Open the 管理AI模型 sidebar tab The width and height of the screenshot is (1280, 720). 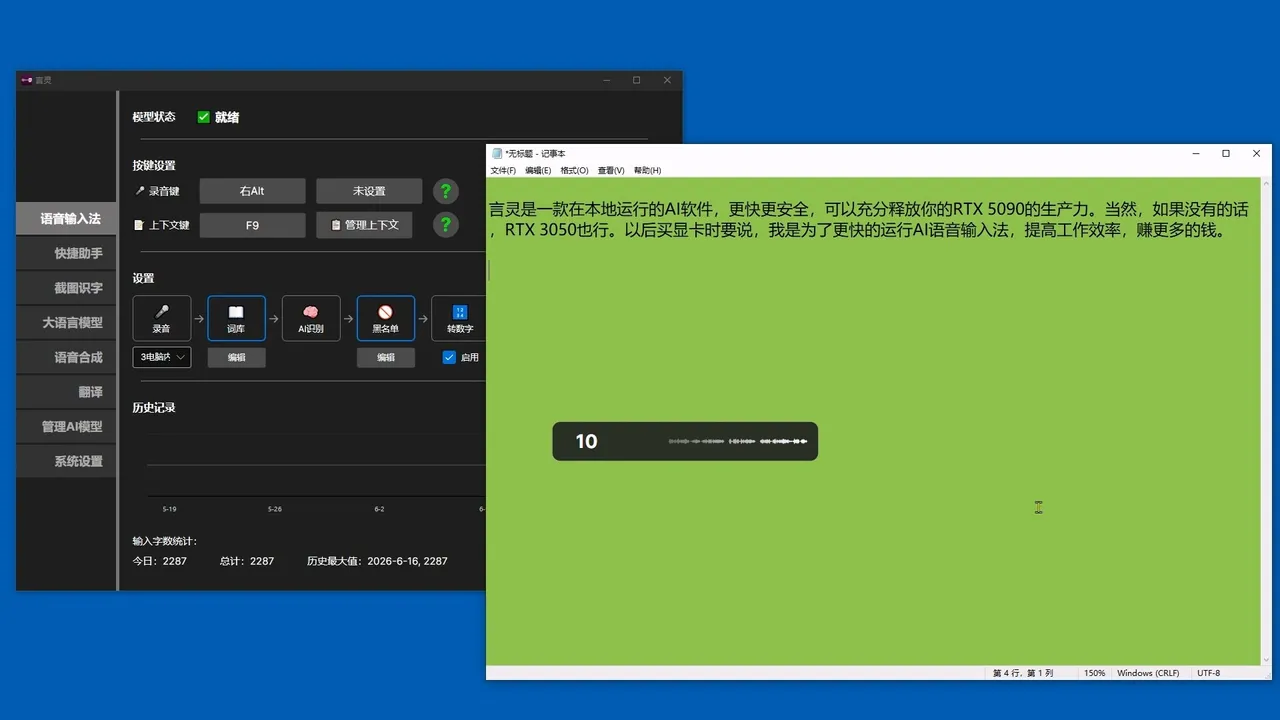click(x=67, y=426)
